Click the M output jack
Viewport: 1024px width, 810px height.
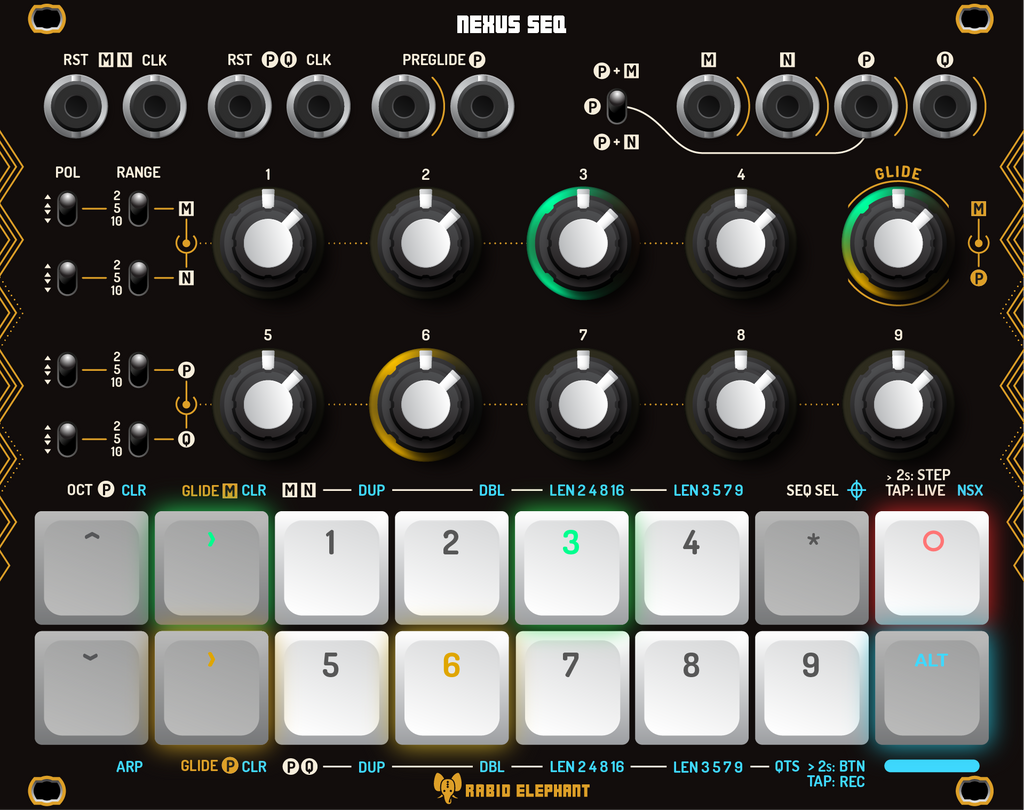[709, 106]
